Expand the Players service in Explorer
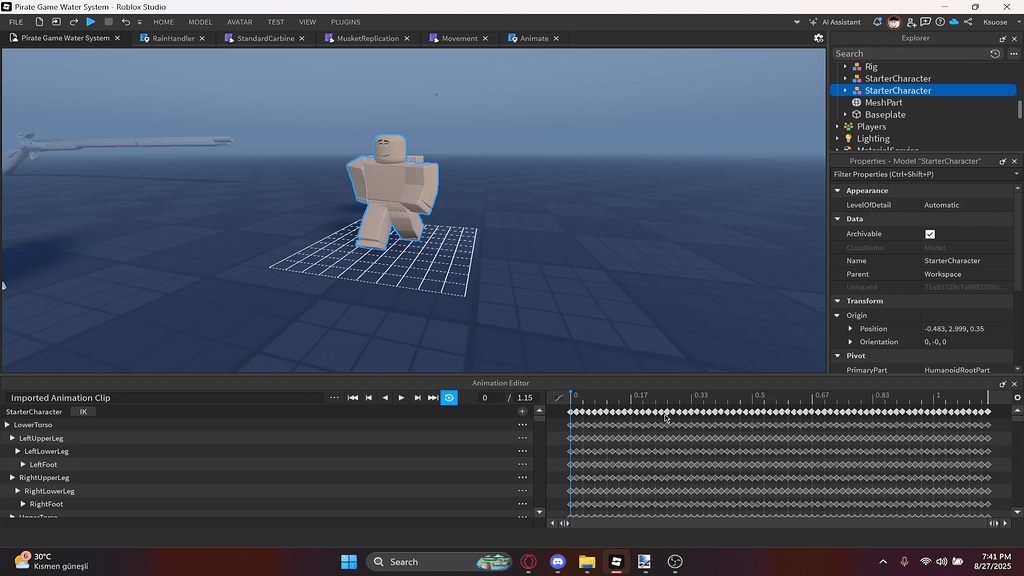This screenshot has height=576, width=1024. pos(837,127)
